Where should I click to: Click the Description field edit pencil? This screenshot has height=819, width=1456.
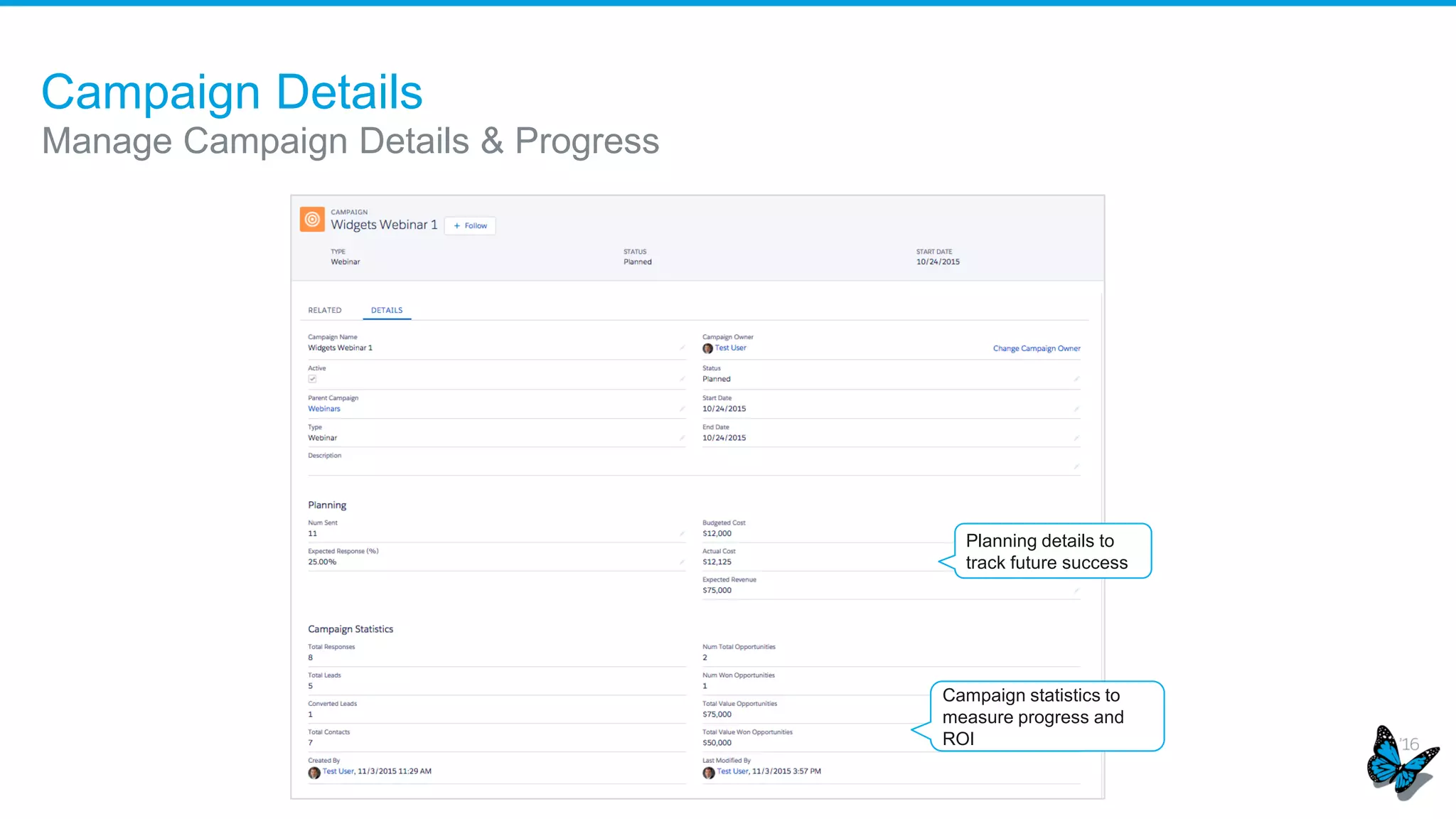1076,467
